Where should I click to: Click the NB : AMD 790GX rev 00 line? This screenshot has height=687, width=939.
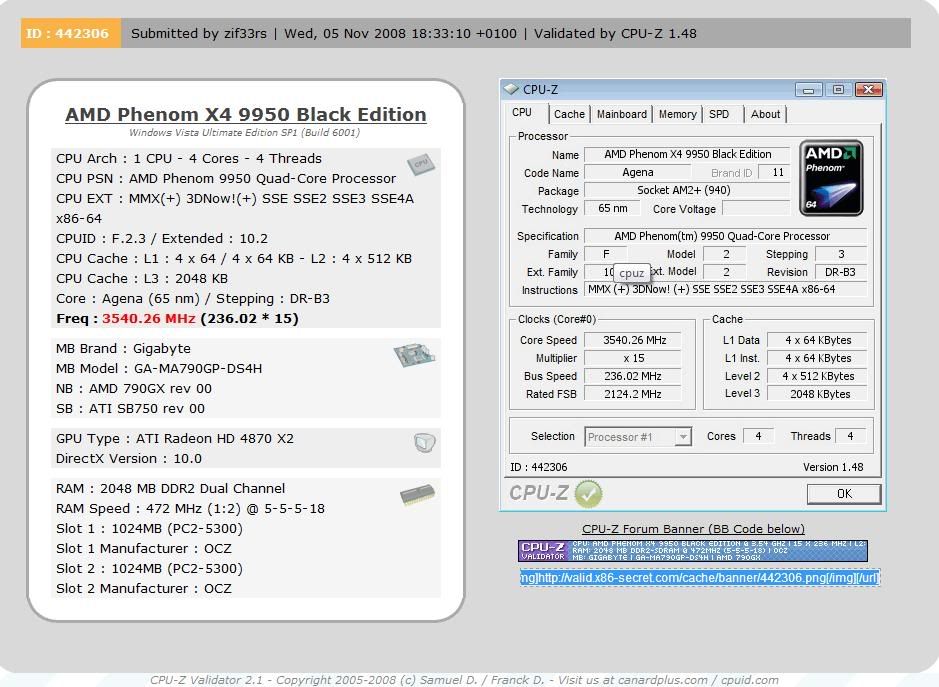pyautogui.click(x=134, y=389)
